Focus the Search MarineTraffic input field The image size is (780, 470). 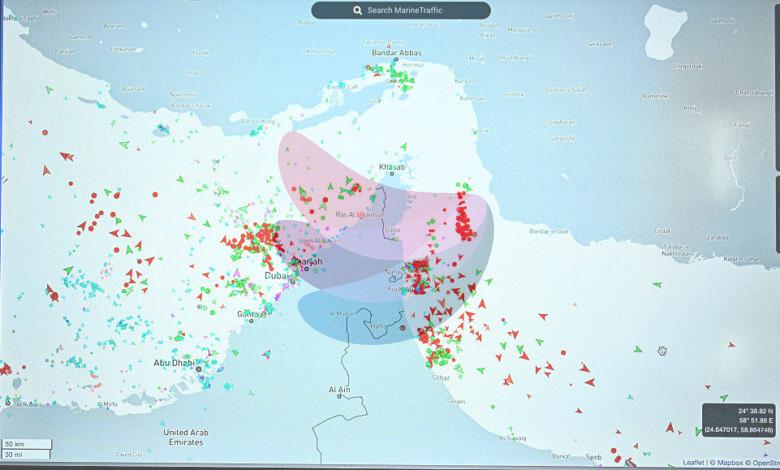pyautogui.click(x=410, y=10)
